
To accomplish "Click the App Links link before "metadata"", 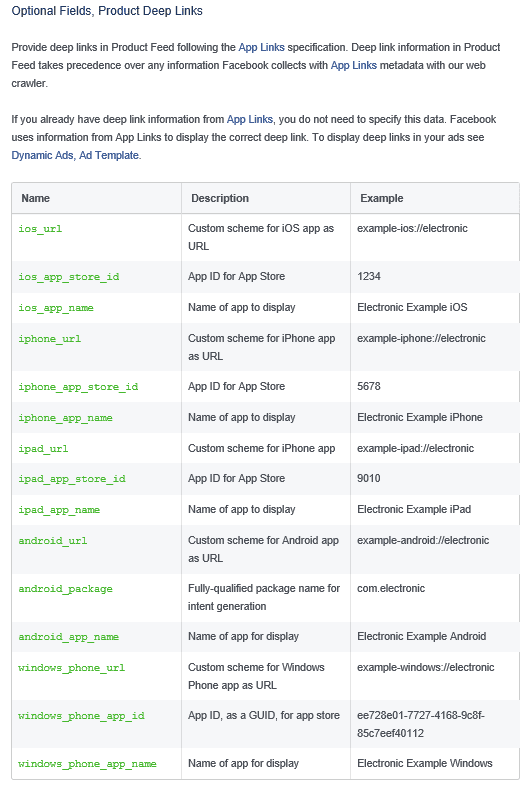I will (353, 65).
